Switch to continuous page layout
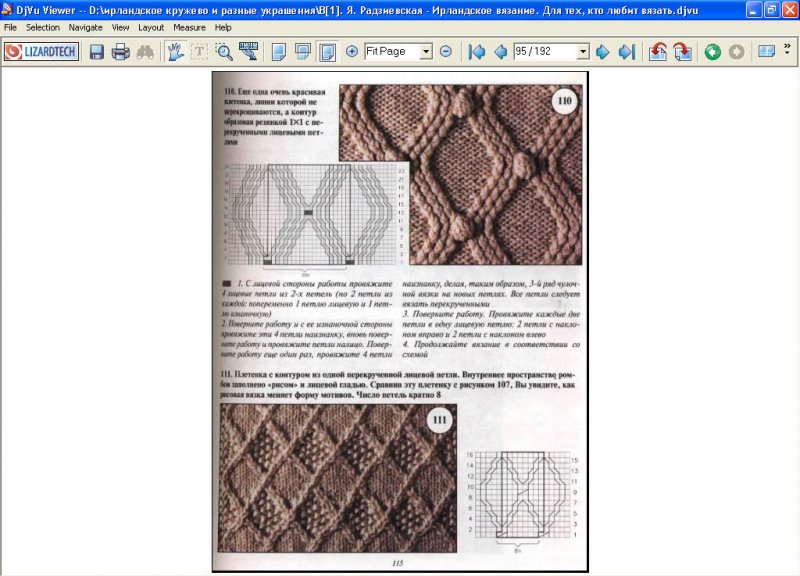The width and height of the screenshot is (800, 576). click(303, 52)
